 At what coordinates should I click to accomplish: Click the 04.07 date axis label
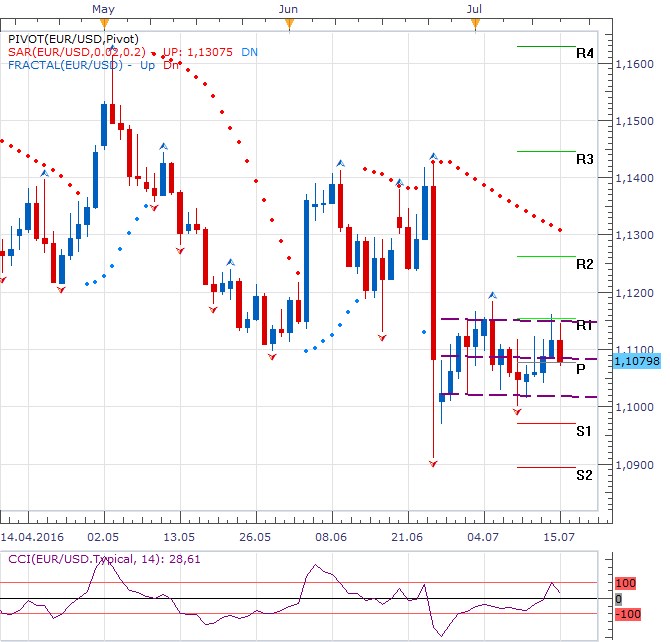(483, 537)
